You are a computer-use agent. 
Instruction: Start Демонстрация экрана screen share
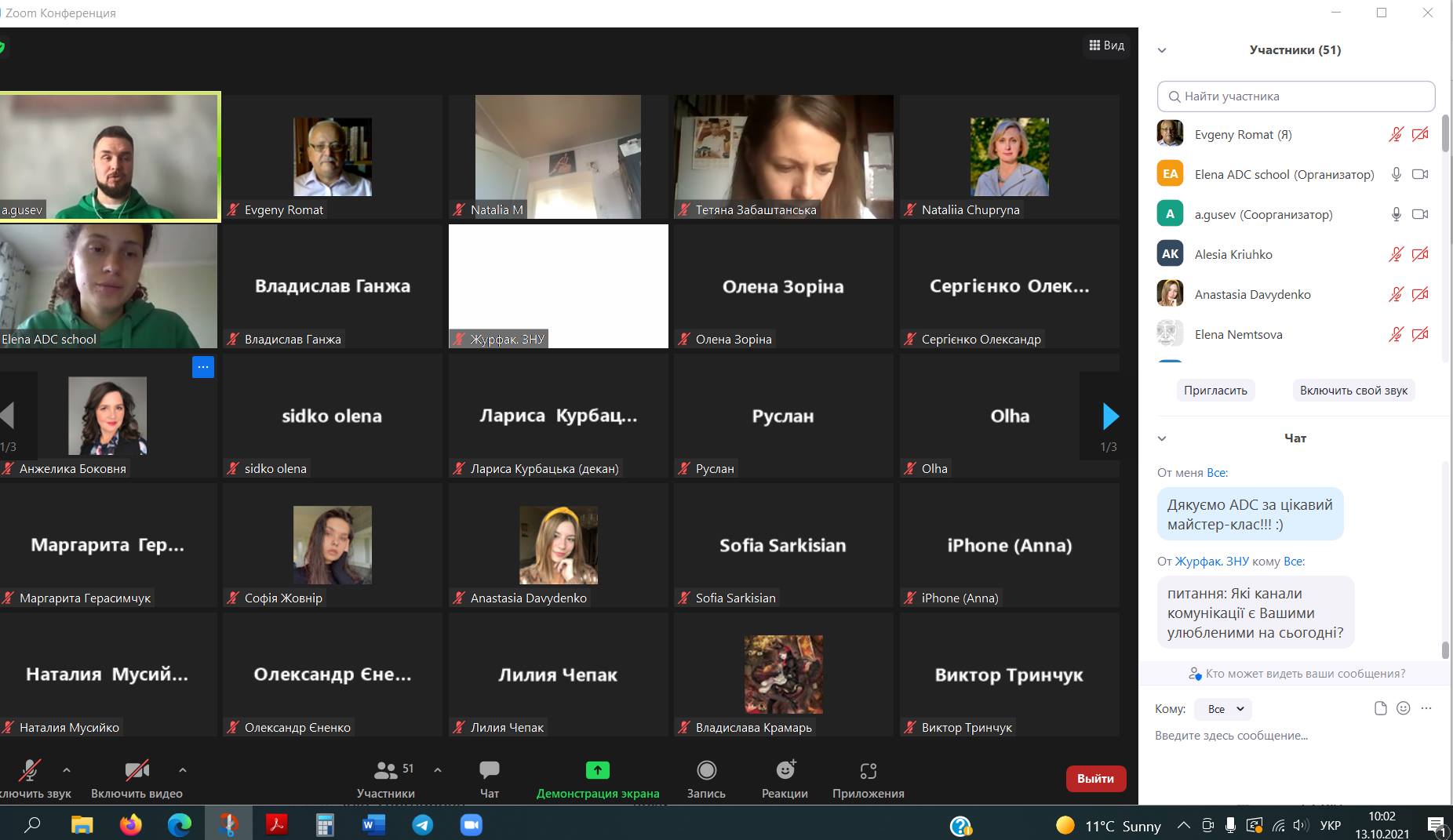pos(597,771)
